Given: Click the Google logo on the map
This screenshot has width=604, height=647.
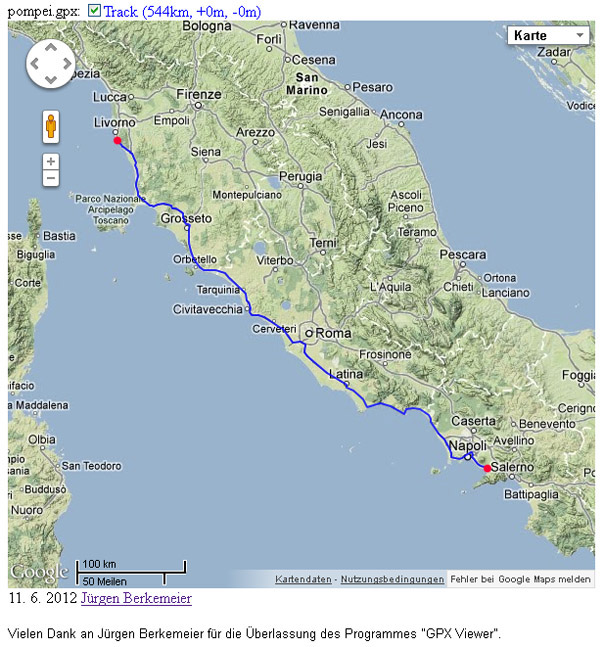Looking at the screenshot, I should pyautogui.click(x=39, y=573).
